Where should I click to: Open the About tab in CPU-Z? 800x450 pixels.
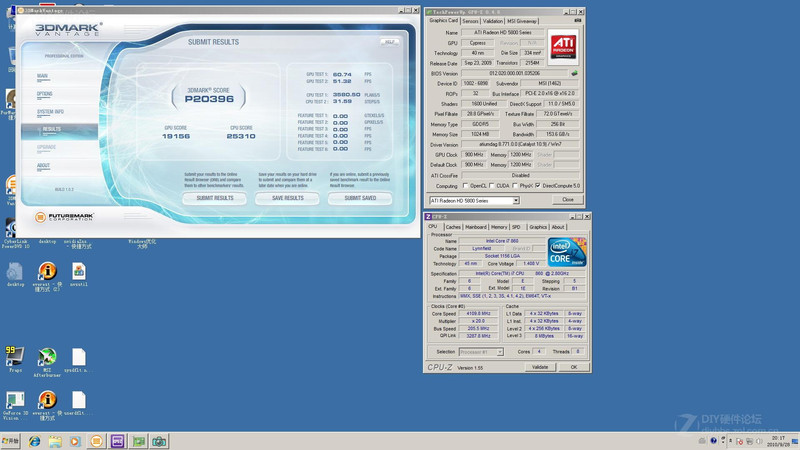(558, 227)
